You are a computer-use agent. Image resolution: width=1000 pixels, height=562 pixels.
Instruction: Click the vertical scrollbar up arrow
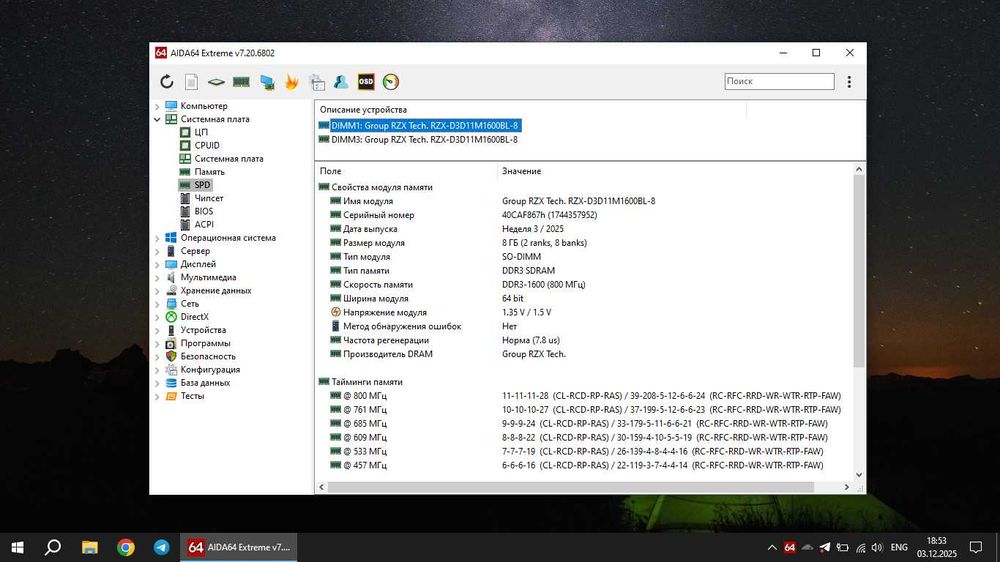point(859,169)
